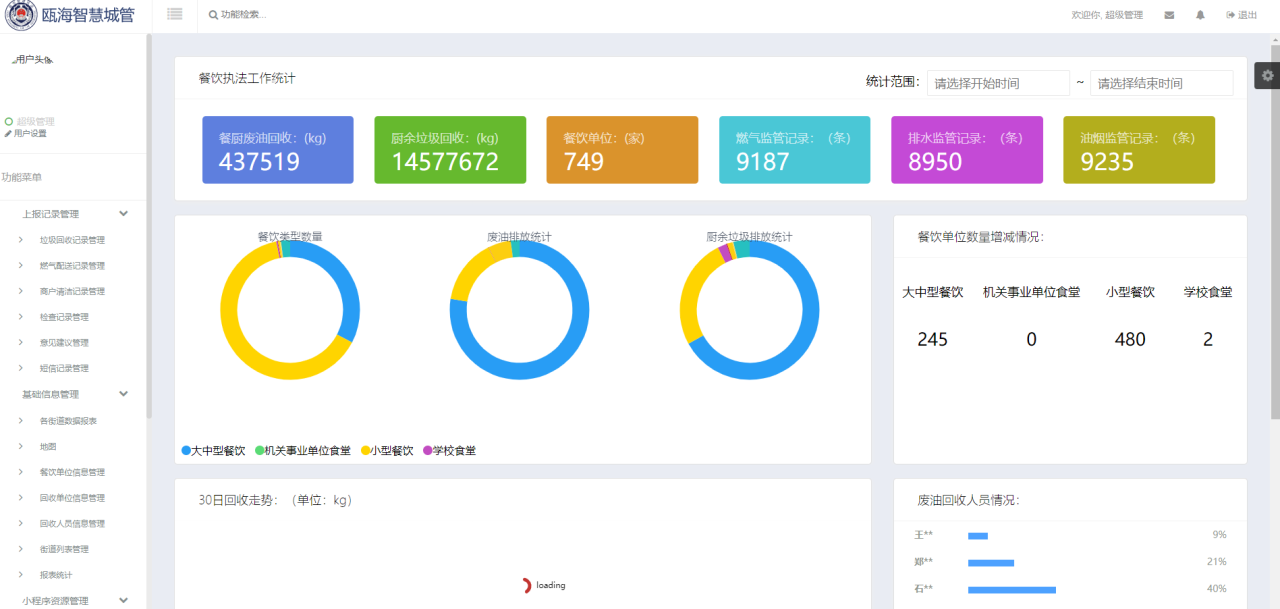Open 用户设置 pencil link
Viewport: 1280px width, 609px height.
pyautogui.click(x=26, y=133)
